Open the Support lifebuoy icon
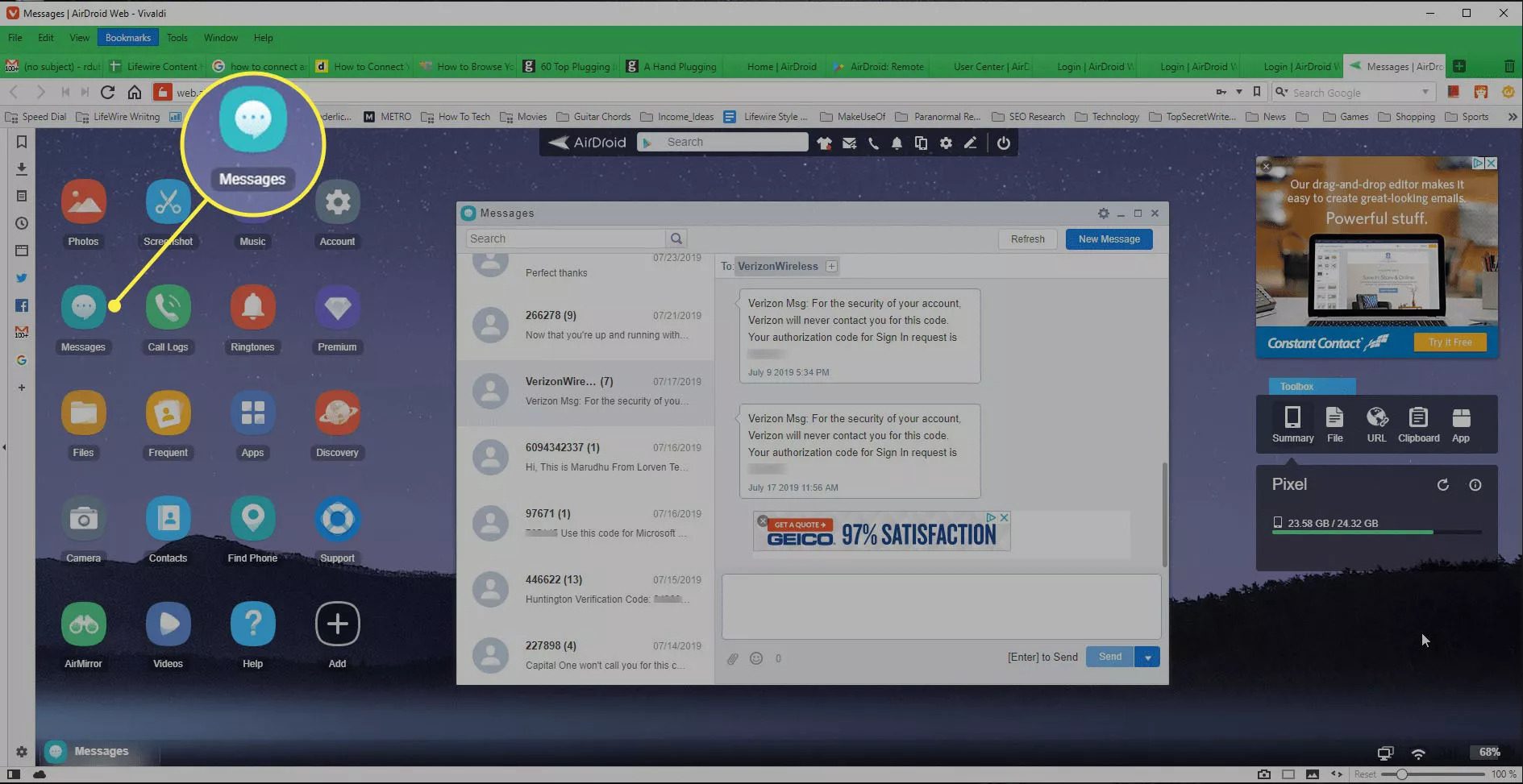1523x784 pixels. [x=337, y=519]
